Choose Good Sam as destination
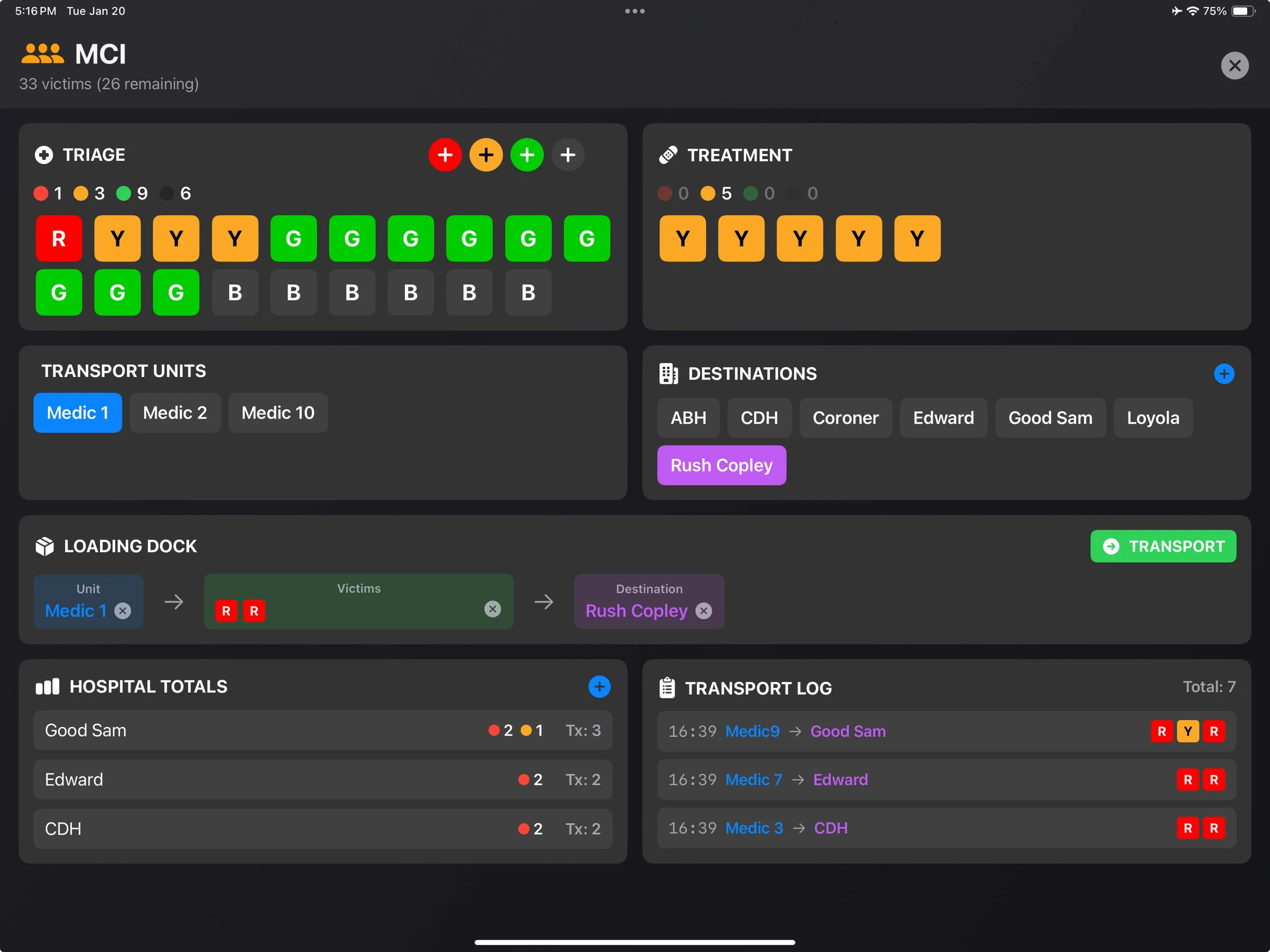This screenshot has width=1270, height=952. 1050,418
